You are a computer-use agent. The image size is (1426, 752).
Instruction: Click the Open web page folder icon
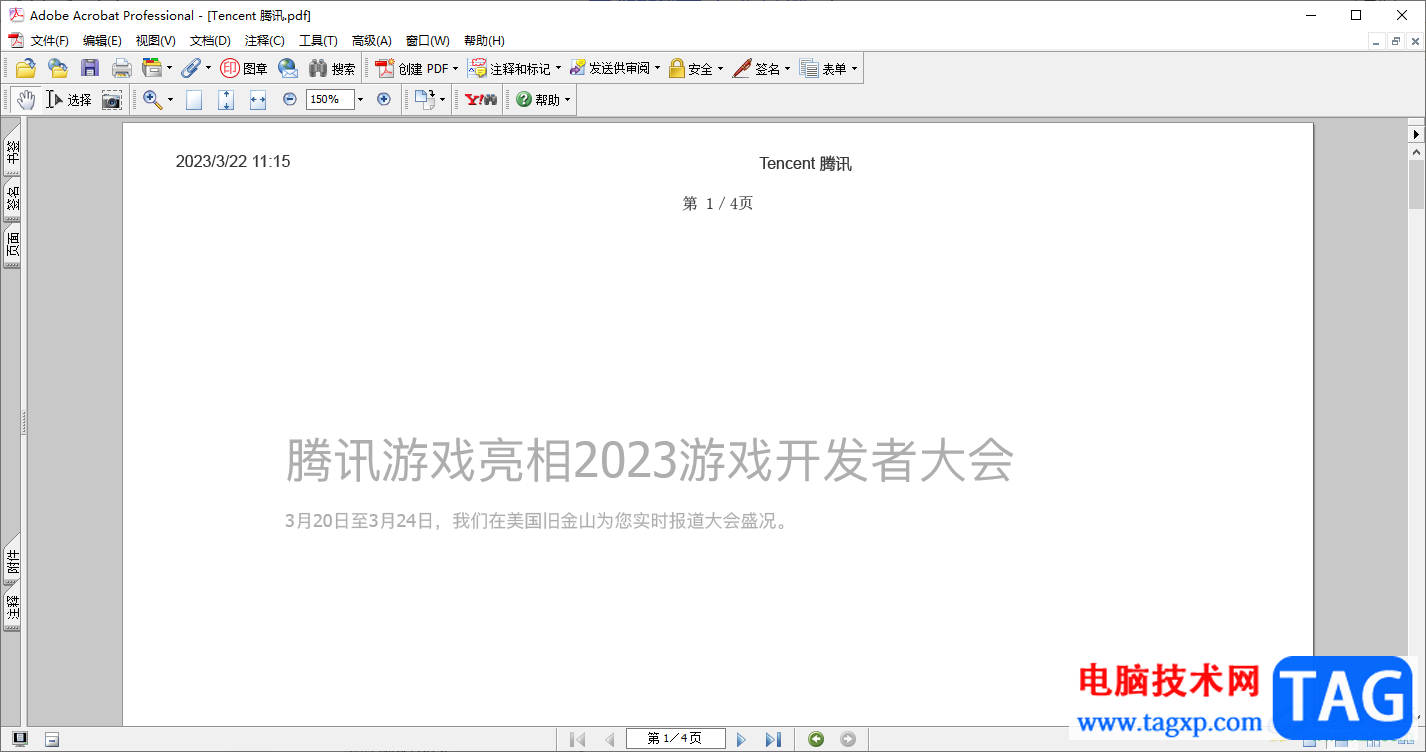pyautogui.click(x=58, y=68)
